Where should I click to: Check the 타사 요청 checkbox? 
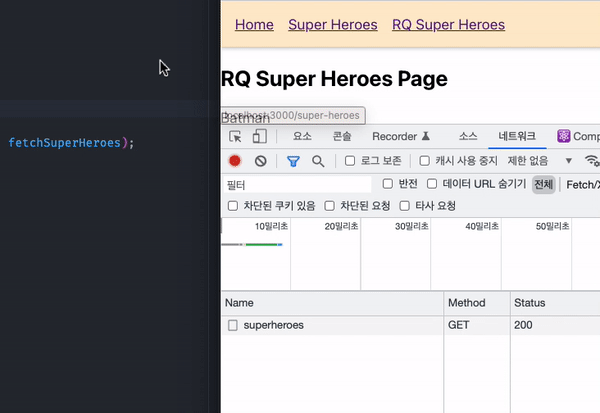click(404, 206)
